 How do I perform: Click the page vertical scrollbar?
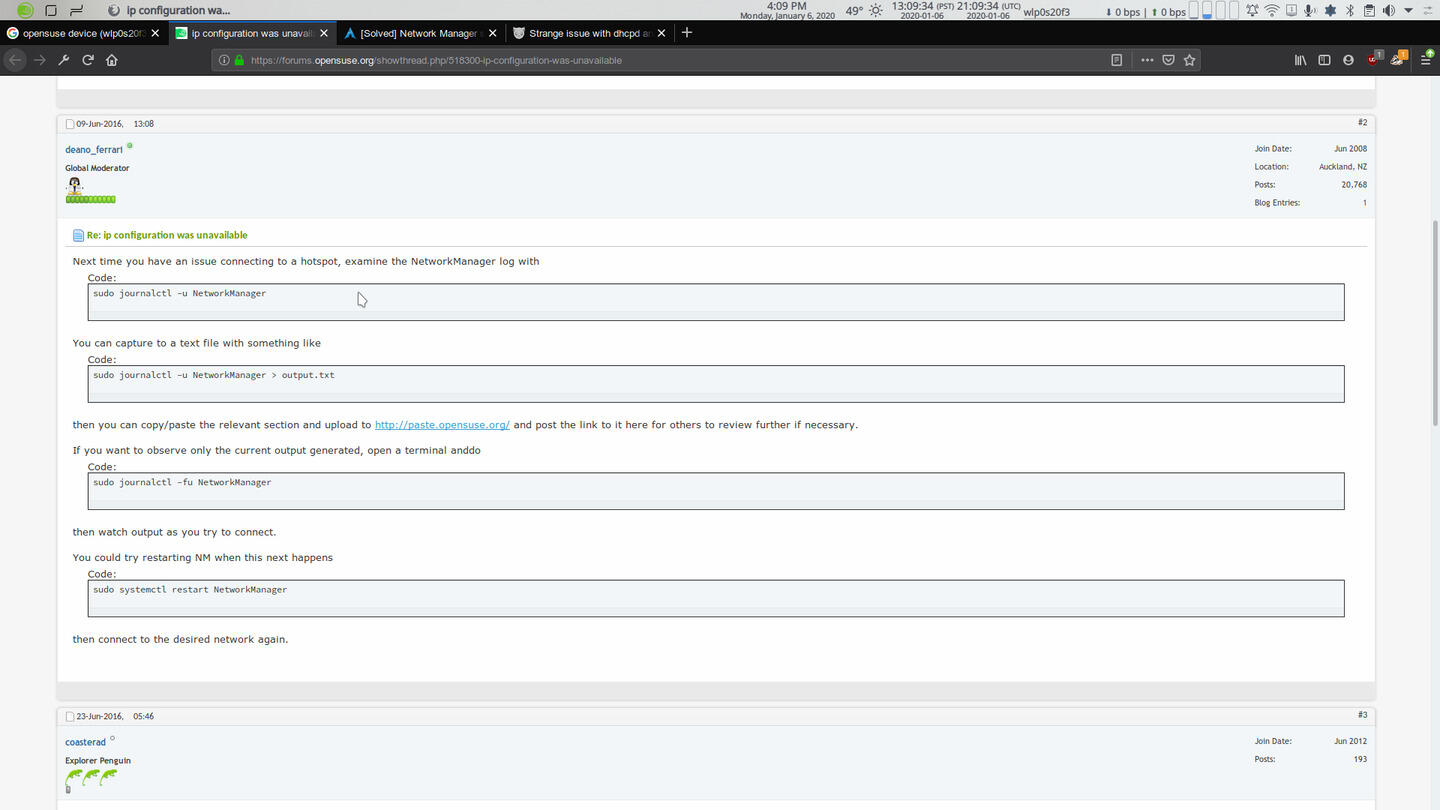tap(1434, 322)
